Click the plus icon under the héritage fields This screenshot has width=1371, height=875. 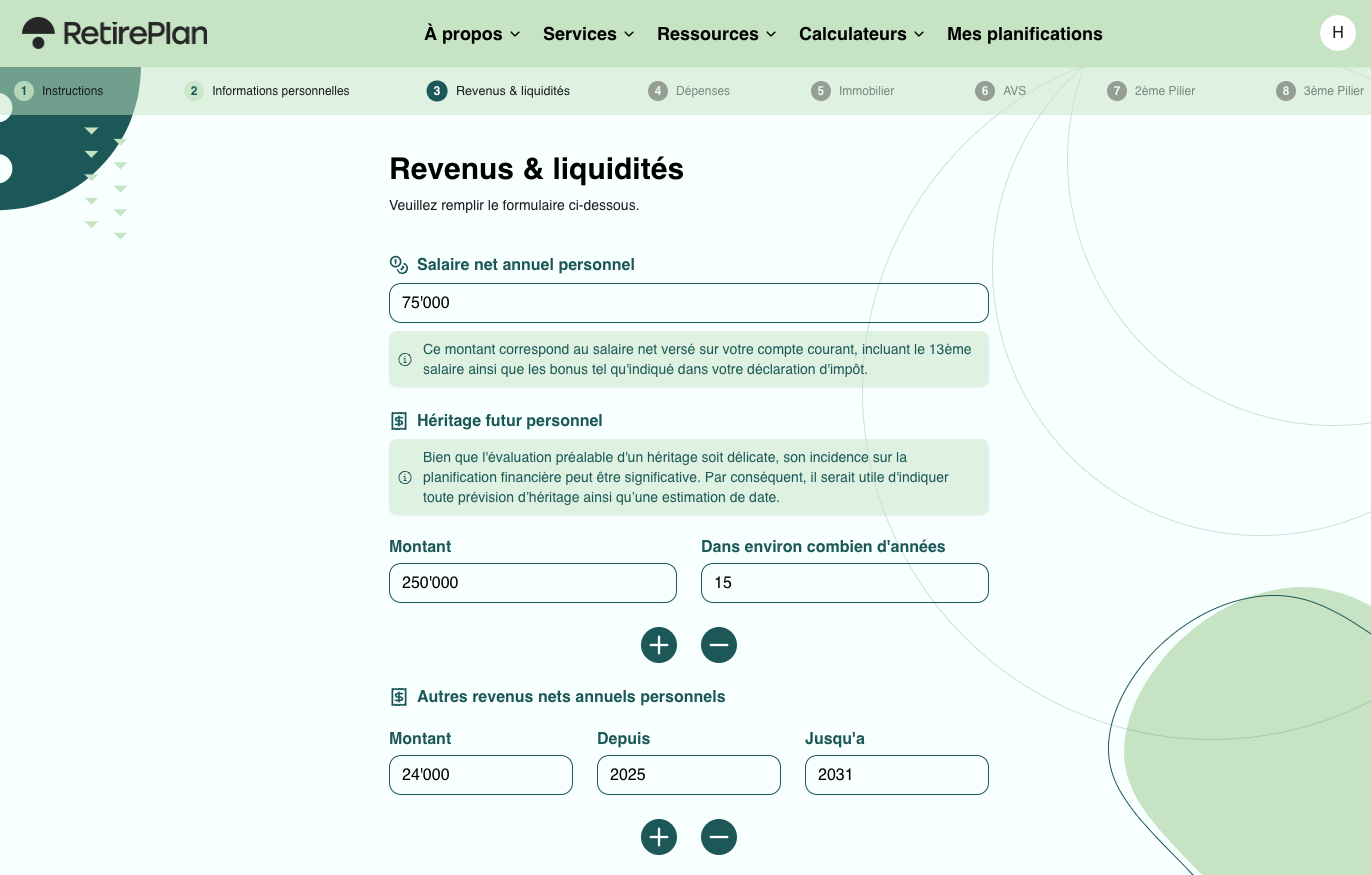[x=658, y=645]
